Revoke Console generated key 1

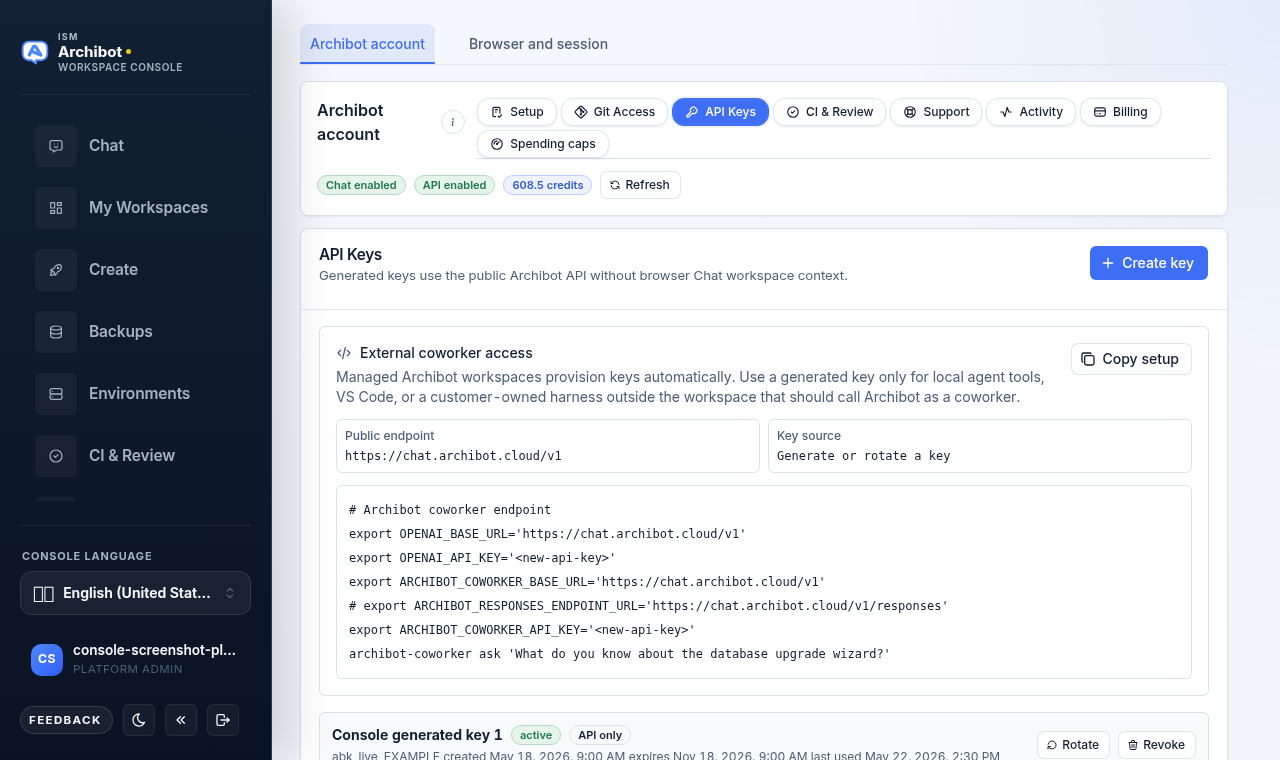click(x=1156, y=745)
